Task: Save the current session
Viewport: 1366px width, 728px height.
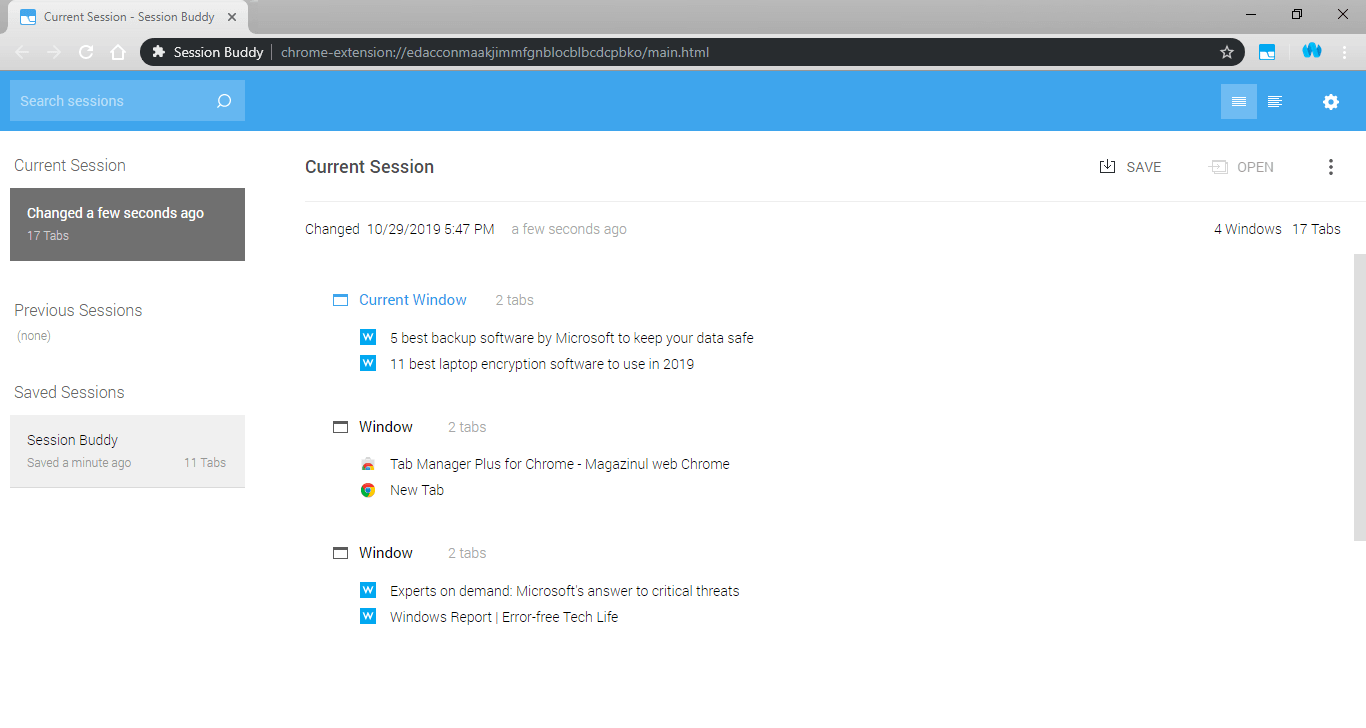Action: pyautogui.click(x=1130, y=167)
